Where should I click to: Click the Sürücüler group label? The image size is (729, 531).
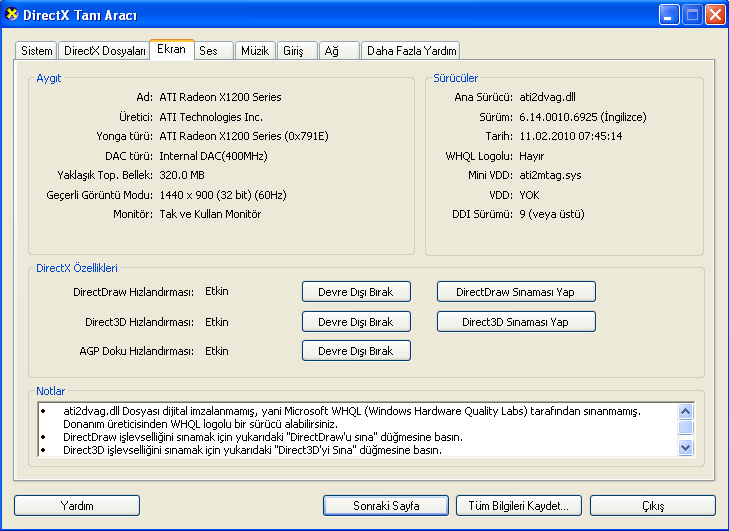[455, 78]
